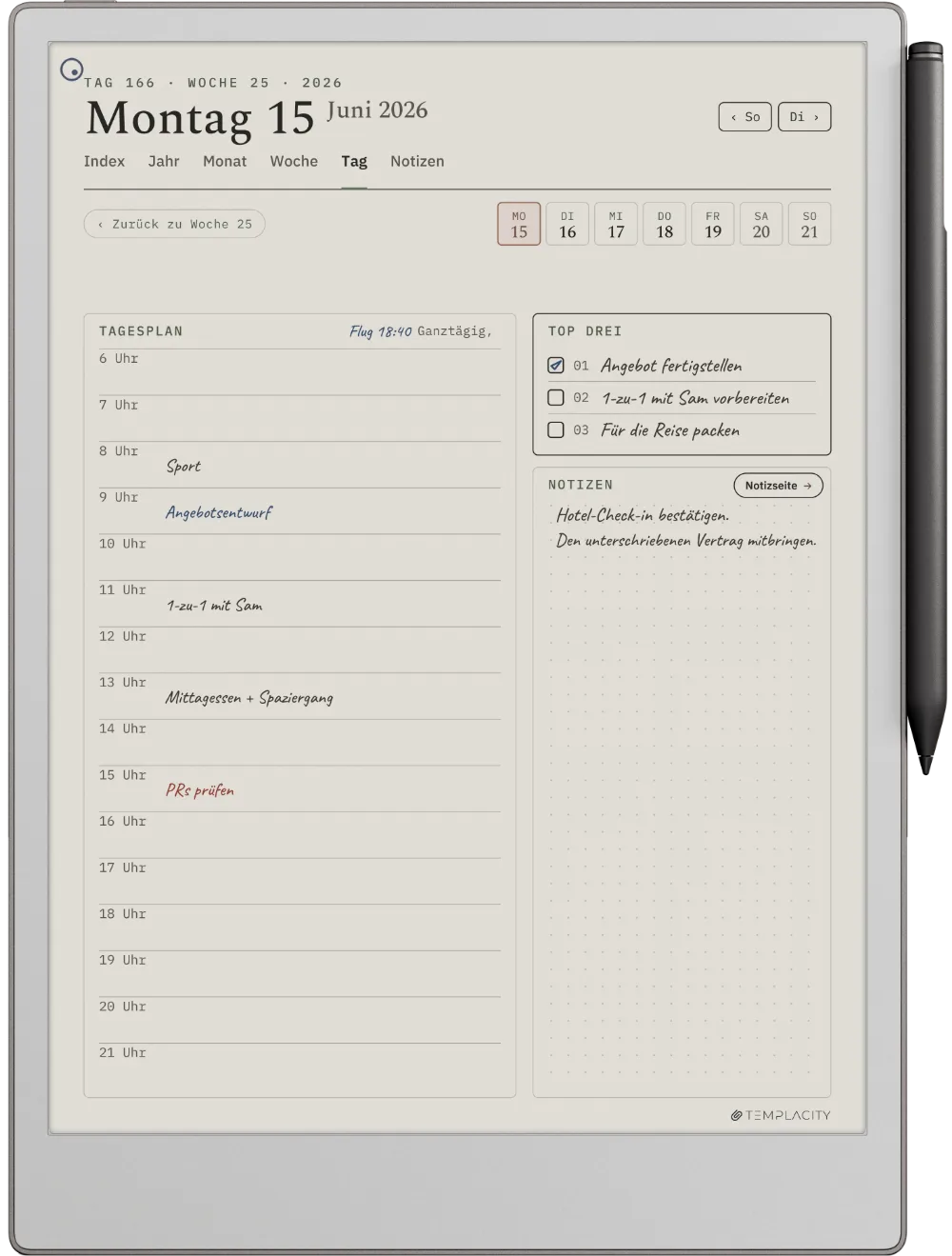Image resolution: width=952 pixels, height=1256 pixels.
Task: Select day DO 18 in week strip
Action: tap(664, 224)
